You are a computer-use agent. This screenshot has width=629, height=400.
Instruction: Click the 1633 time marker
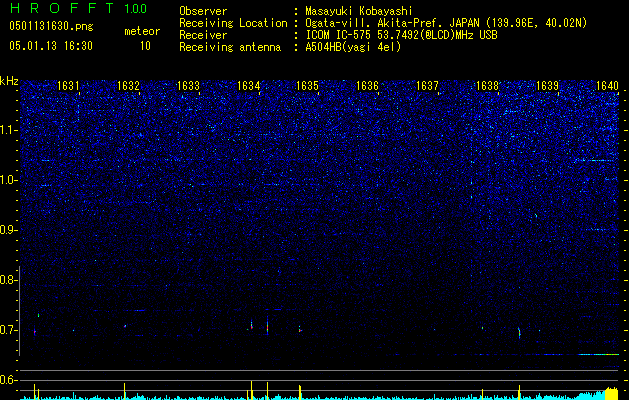coord(188,85)
